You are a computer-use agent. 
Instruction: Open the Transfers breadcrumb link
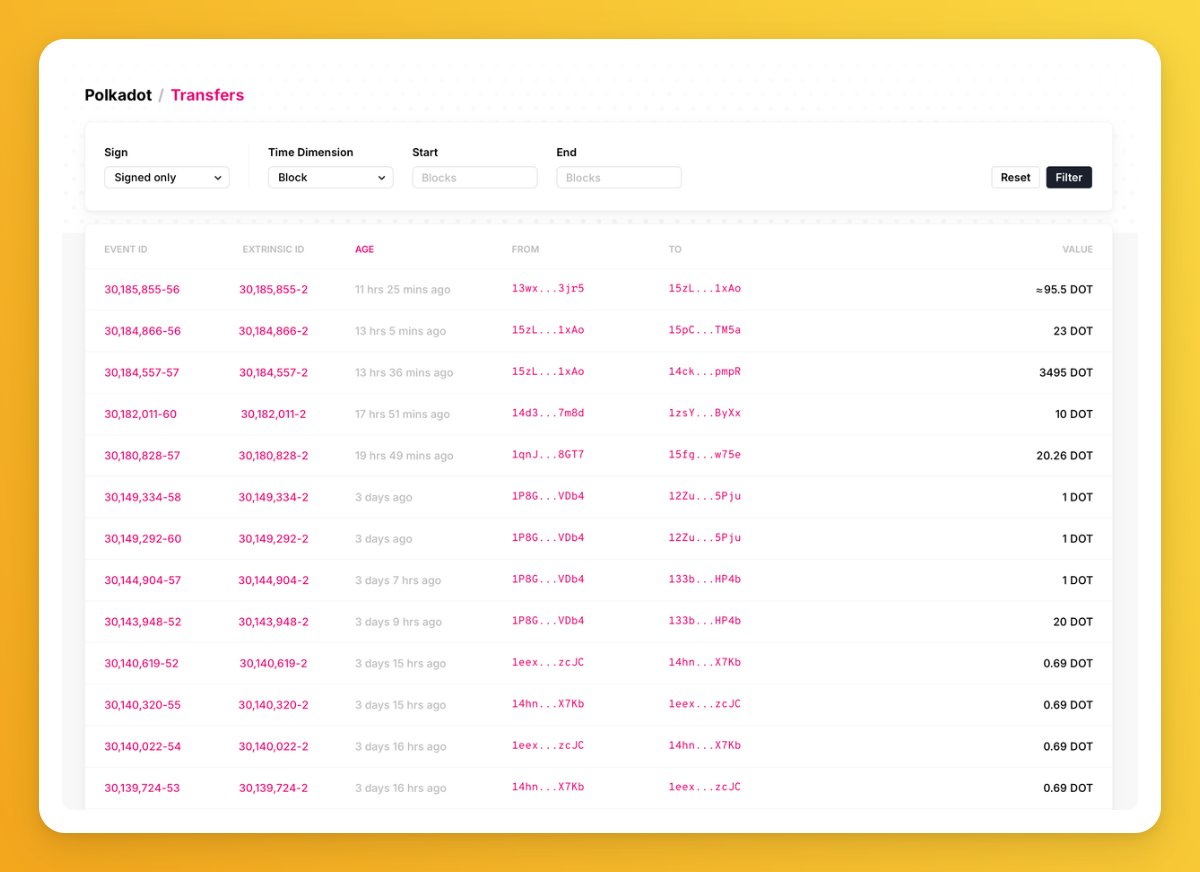(x=207, y=96)
